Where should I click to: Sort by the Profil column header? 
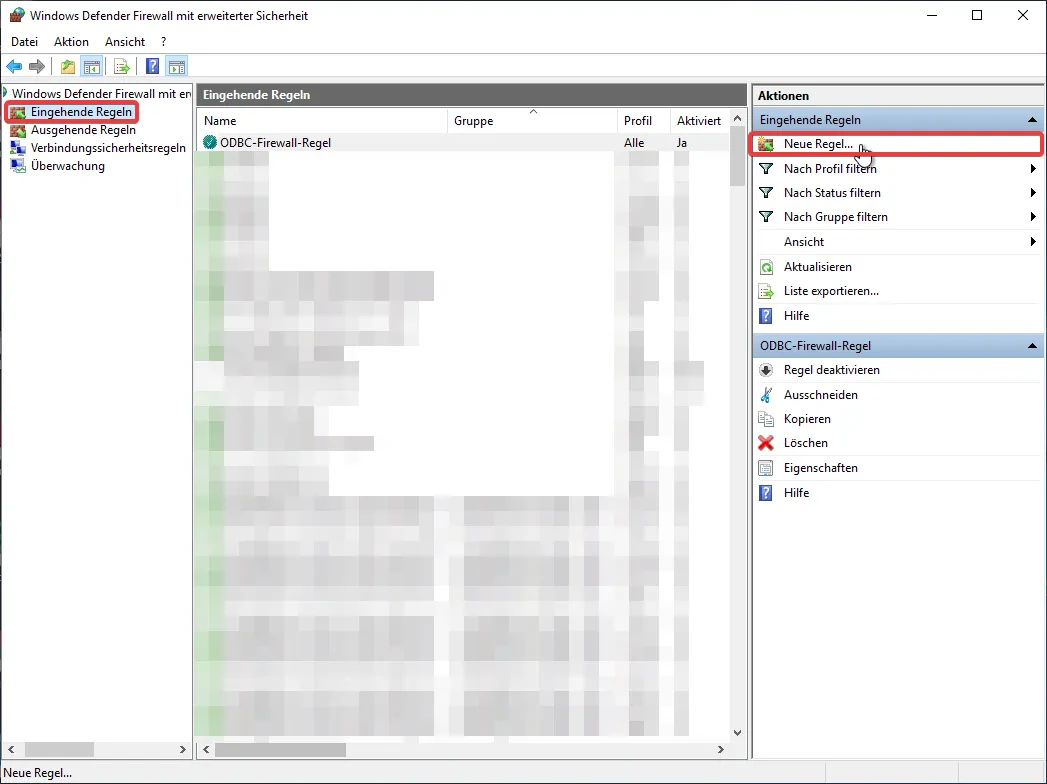[x=643, y=121]
